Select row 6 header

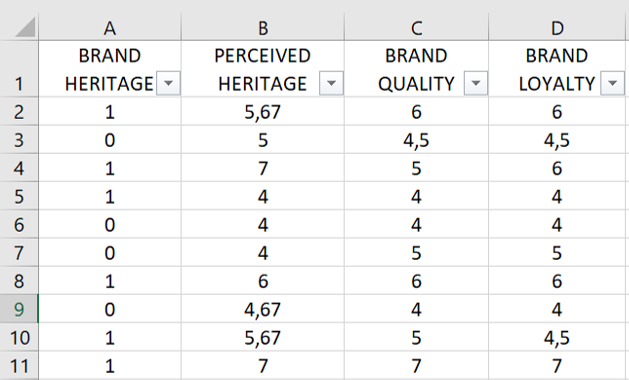[19, 224]
